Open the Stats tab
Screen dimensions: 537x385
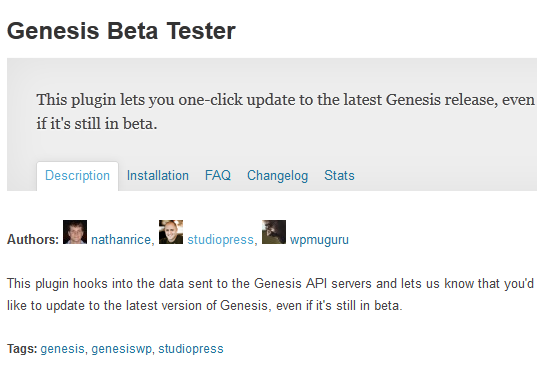339,176
